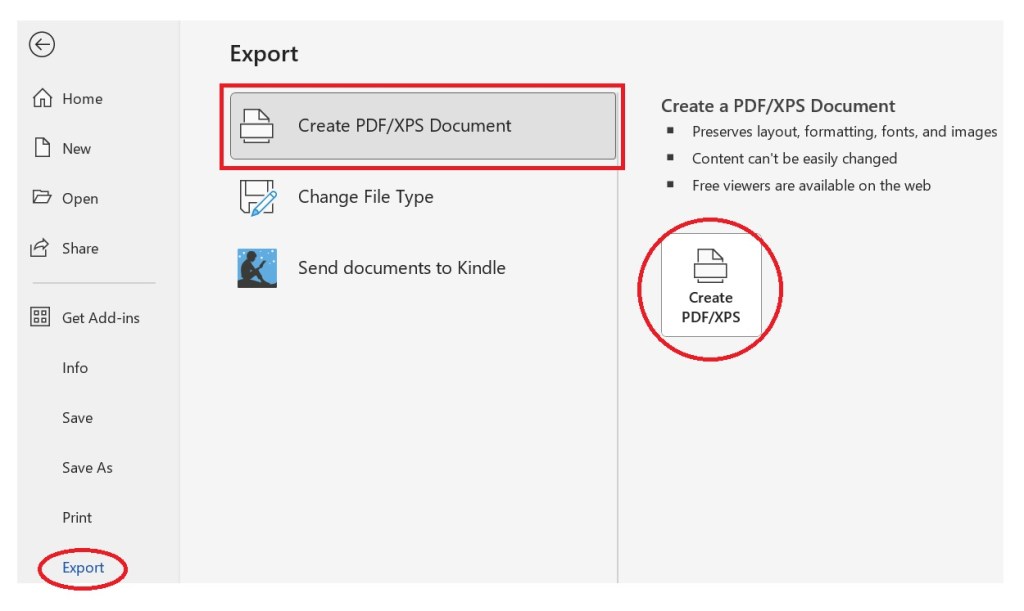Click the Share arrow icon
The width and height of the screenshot is (1024, 611).
click(x=41, y=248)
